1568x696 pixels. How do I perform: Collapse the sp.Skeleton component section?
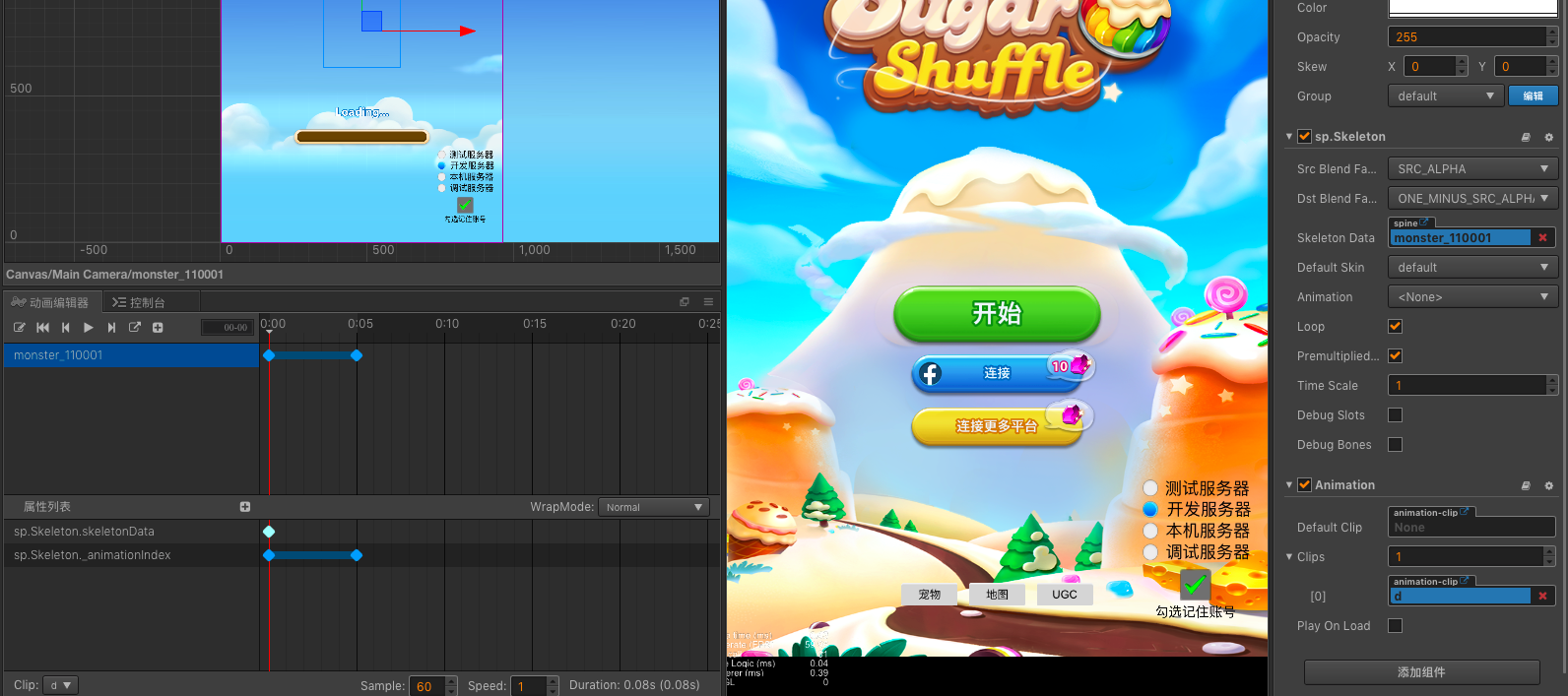point(1289,137)
